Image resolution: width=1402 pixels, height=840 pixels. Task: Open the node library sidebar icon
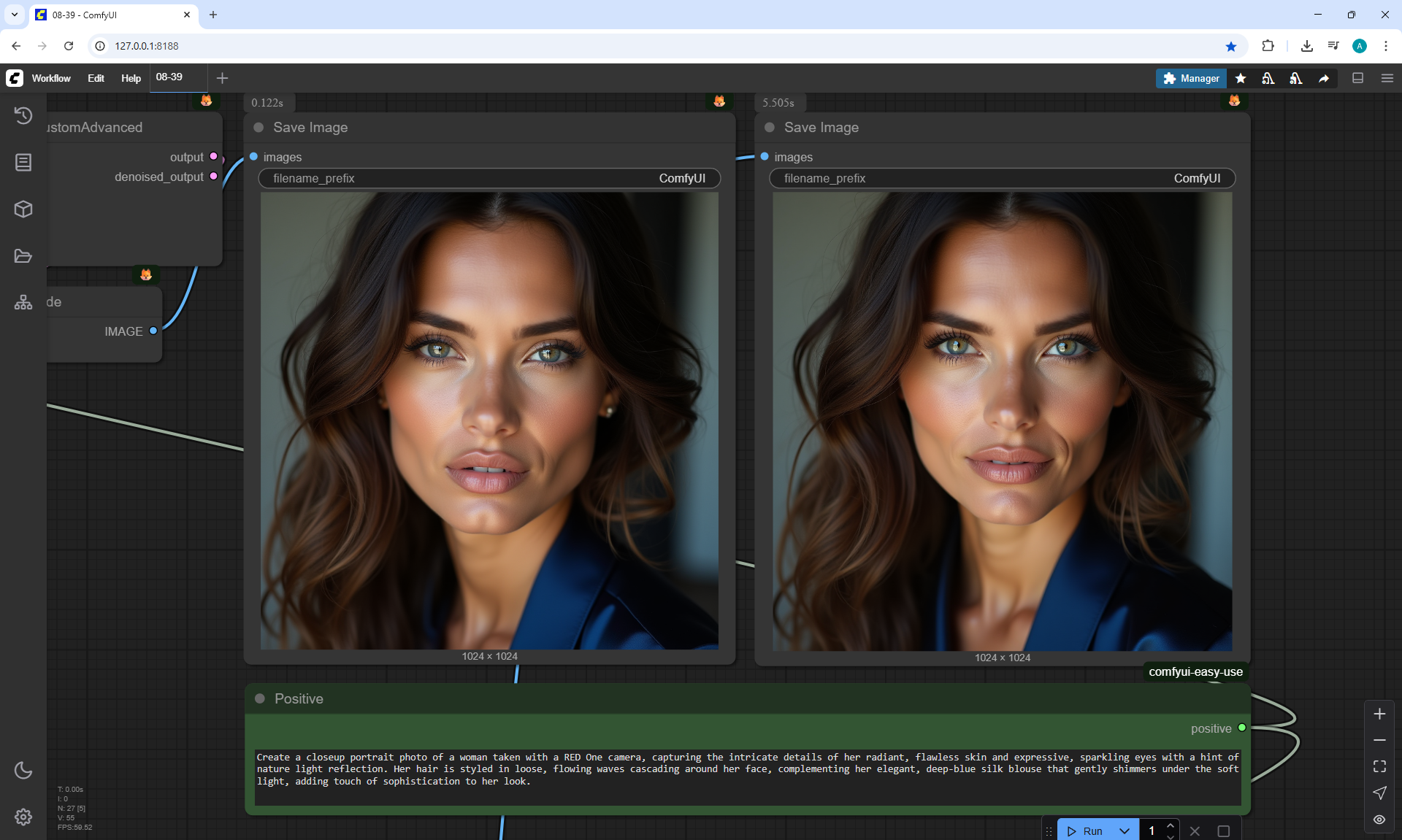pyautogui.click(x=23, y=162)
